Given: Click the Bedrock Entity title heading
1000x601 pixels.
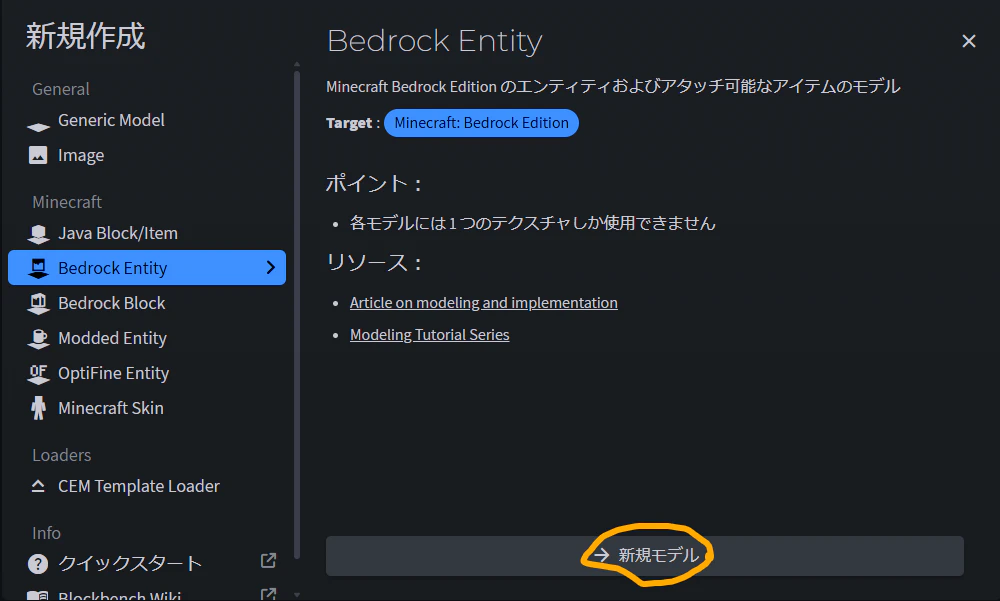Looking at the screenshot, I should click(x=434, y=41).
